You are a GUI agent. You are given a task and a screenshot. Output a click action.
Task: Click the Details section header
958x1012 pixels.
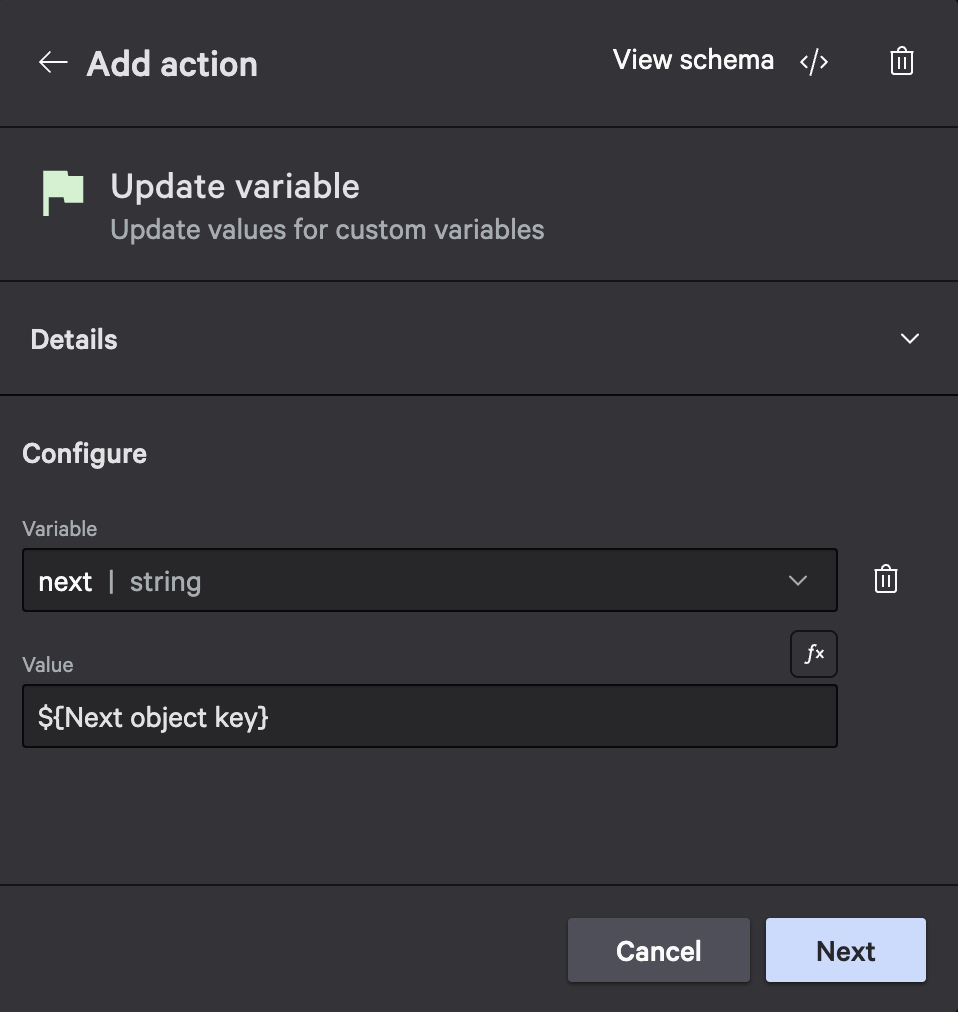[x=74, y=339]
